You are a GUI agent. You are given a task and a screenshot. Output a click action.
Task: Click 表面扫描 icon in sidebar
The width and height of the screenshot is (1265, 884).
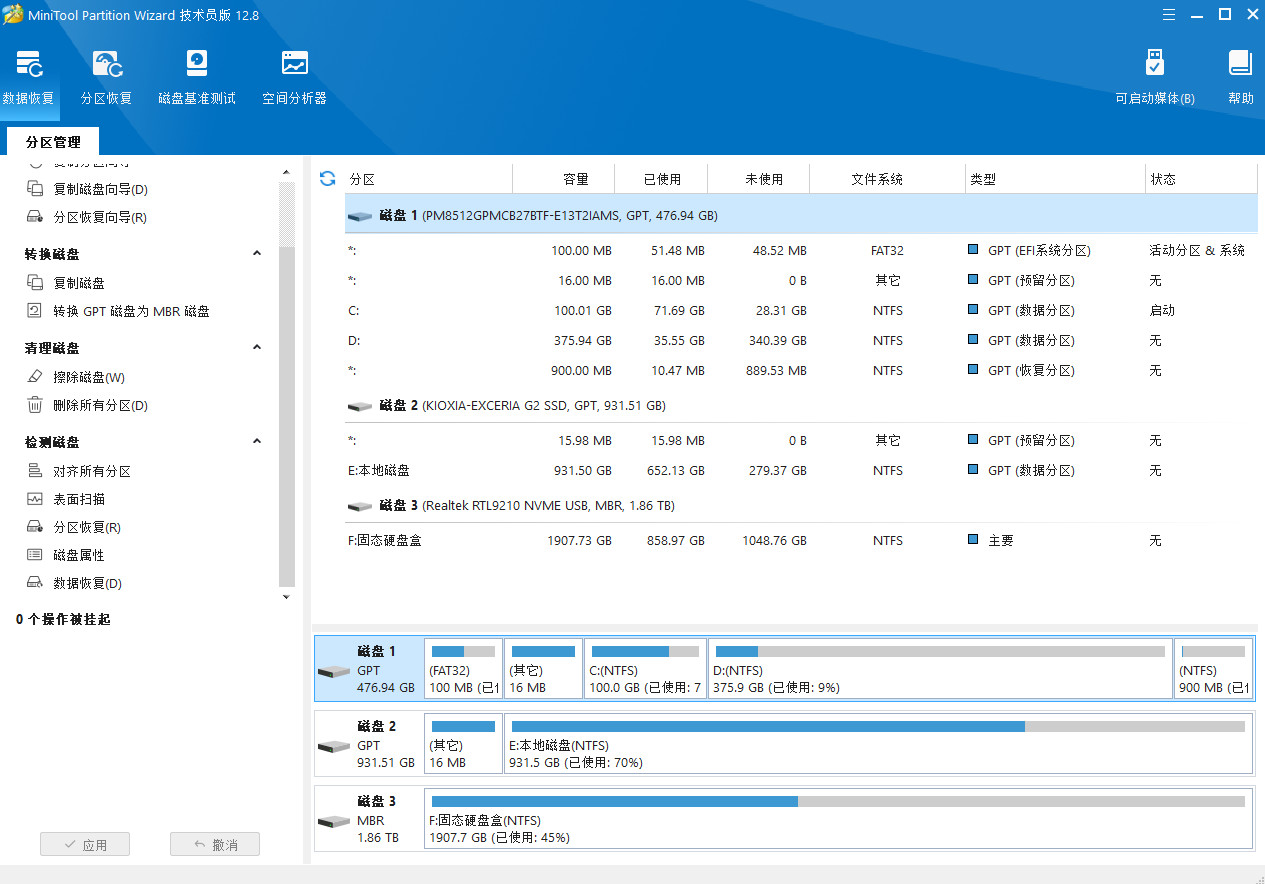pyautogui.click(x=35, y=499)
